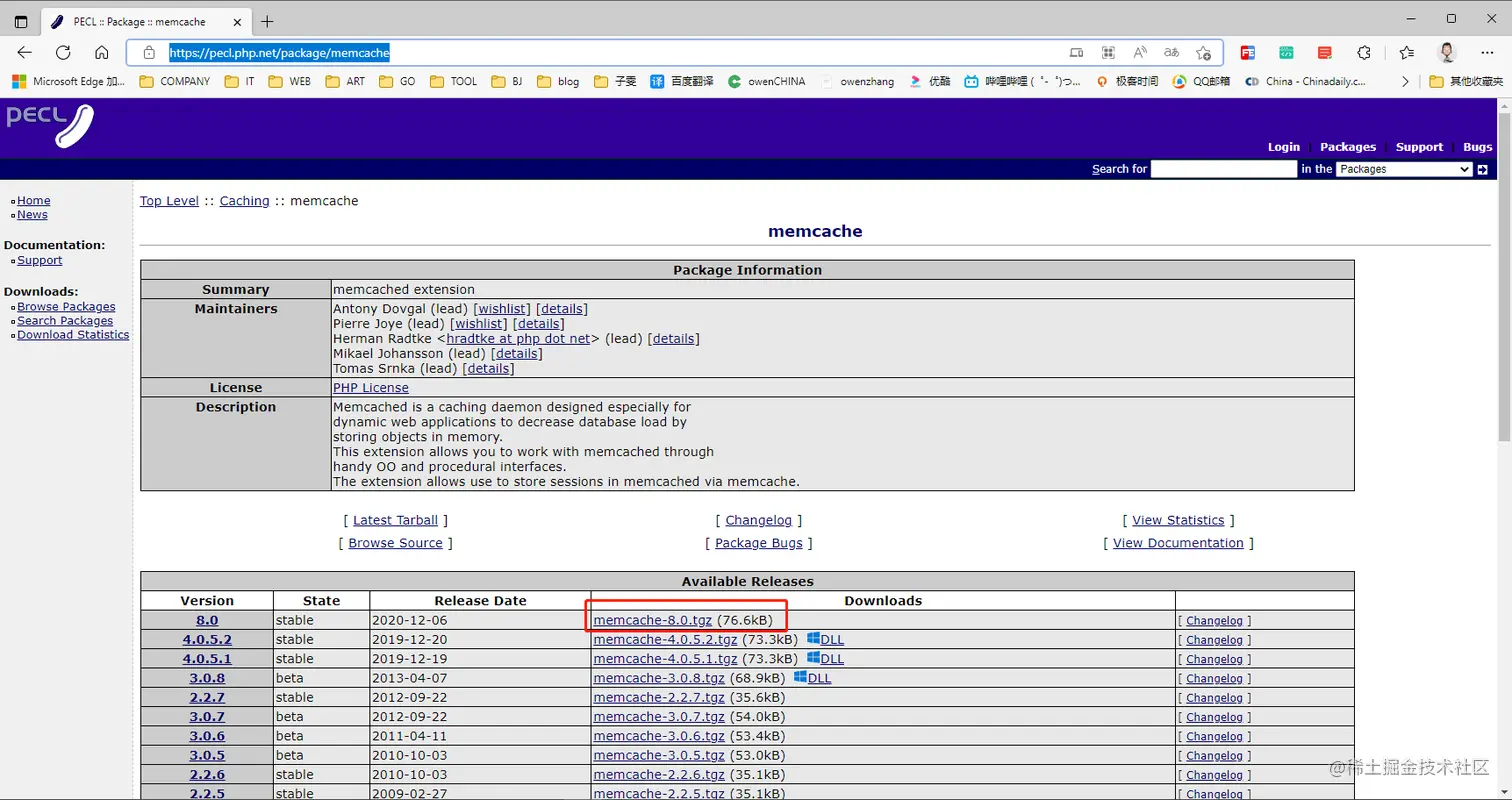Download Windows DLL for memcache 4.0.5.2

coord(825,640)
